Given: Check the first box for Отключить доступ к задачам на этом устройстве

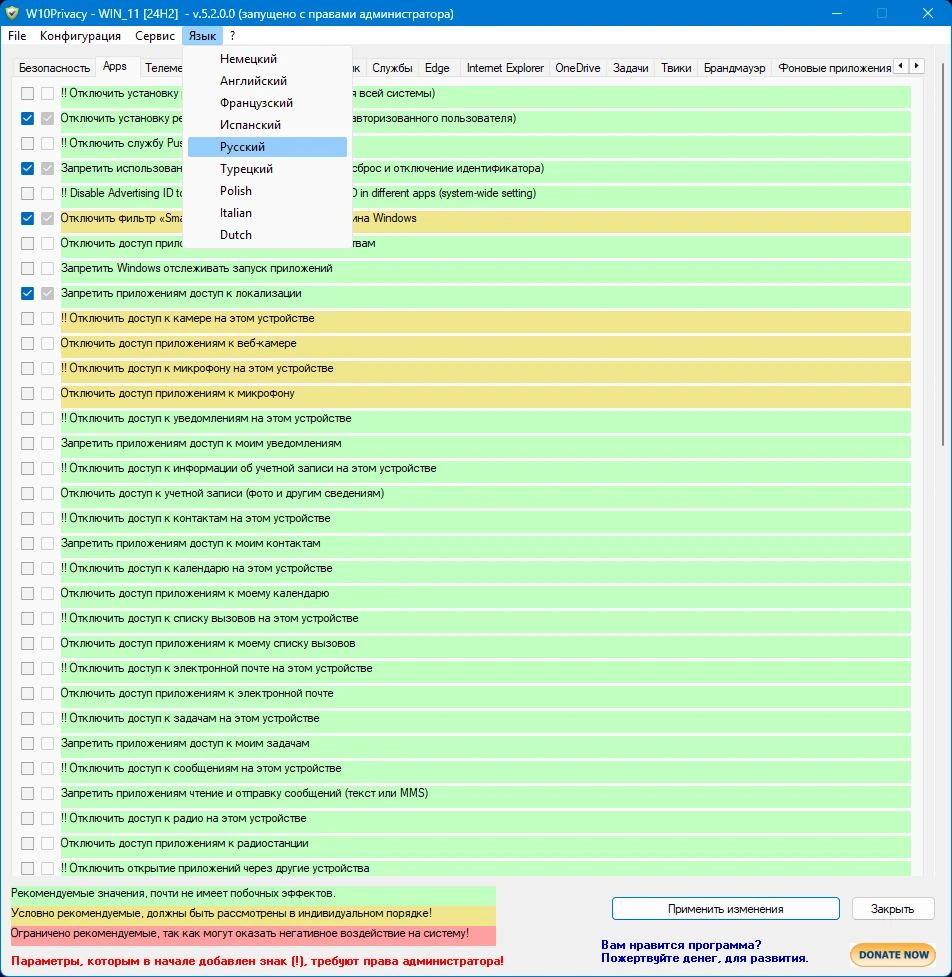Looking at the screenshot, I should coord(27,718).
